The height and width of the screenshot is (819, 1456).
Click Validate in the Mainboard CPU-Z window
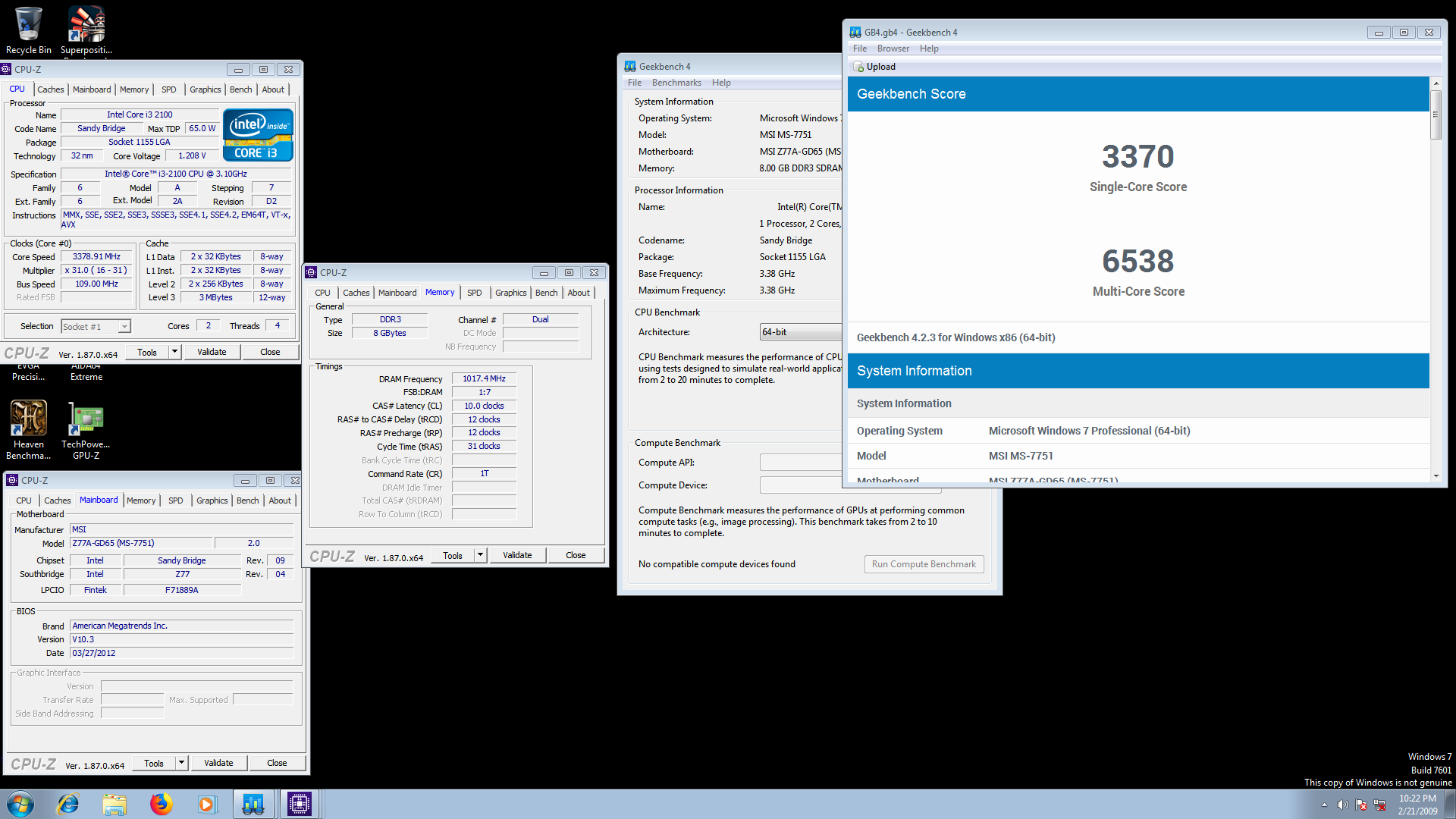coord(218,763)
